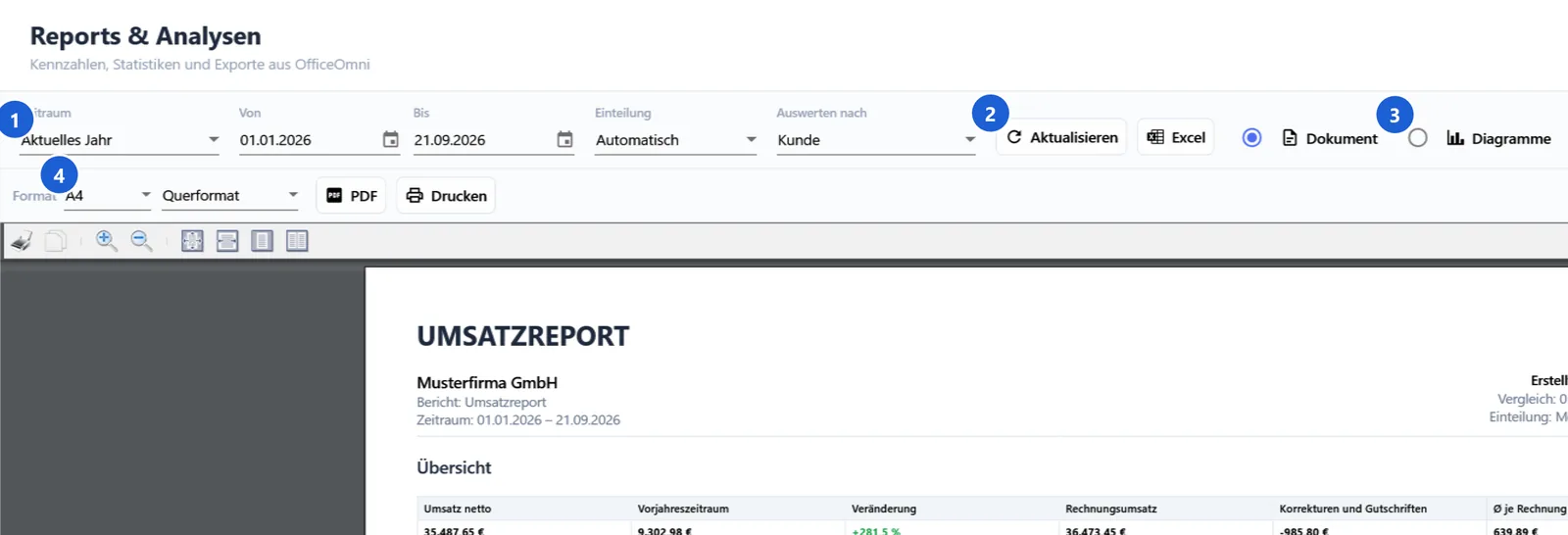This screenshot has height=535, width=1568.
Task: Fit whole page in preview
Action: (x=192, y=241)
